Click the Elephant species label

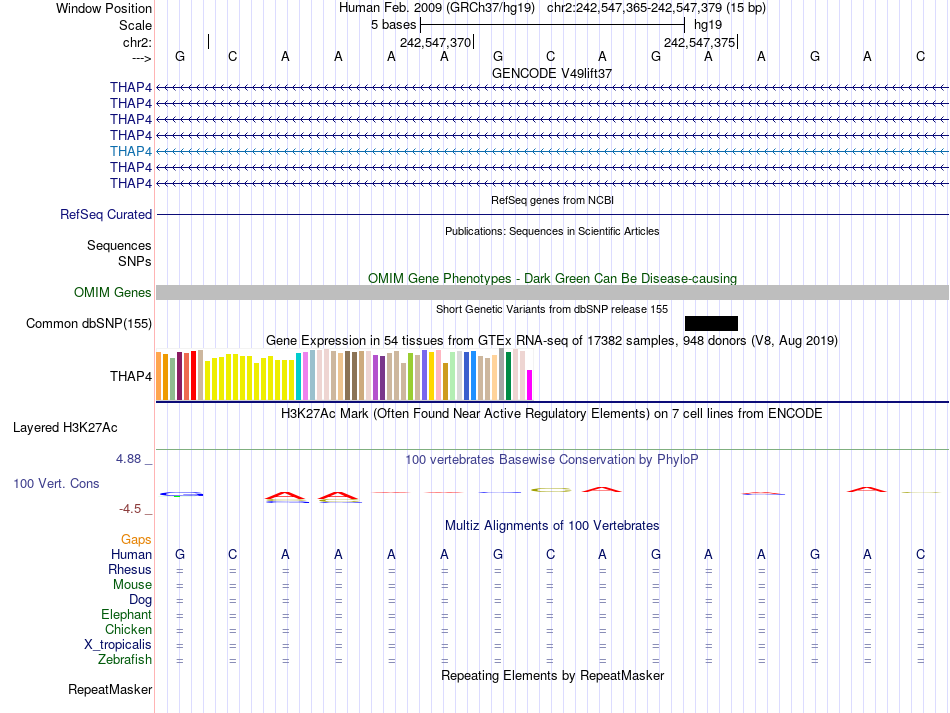(x=127, y=614)
